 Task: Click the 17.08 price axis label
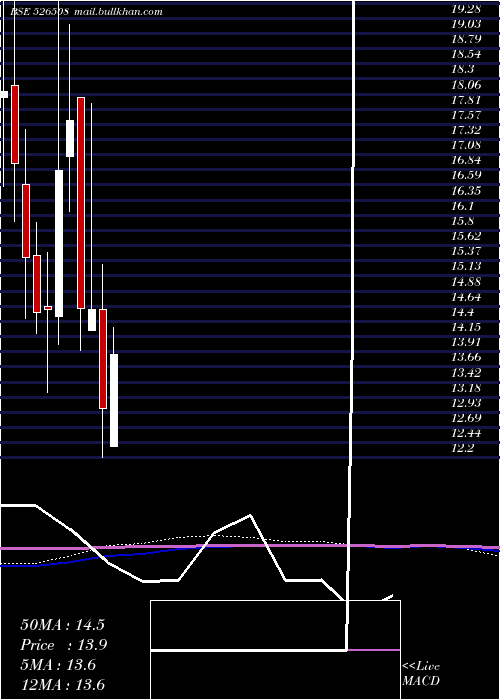point(466,145)
